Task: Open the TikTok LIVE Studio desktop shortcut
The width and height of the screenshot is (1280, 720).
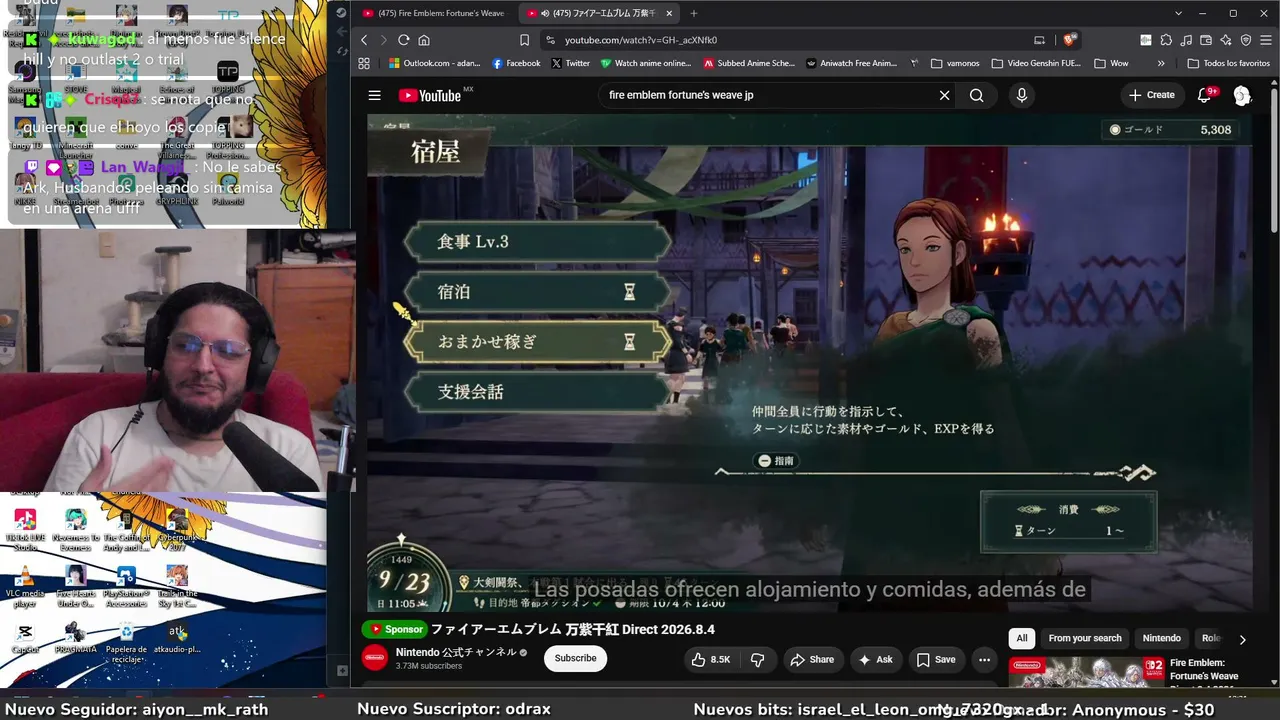Action: [x=25, y=528]
